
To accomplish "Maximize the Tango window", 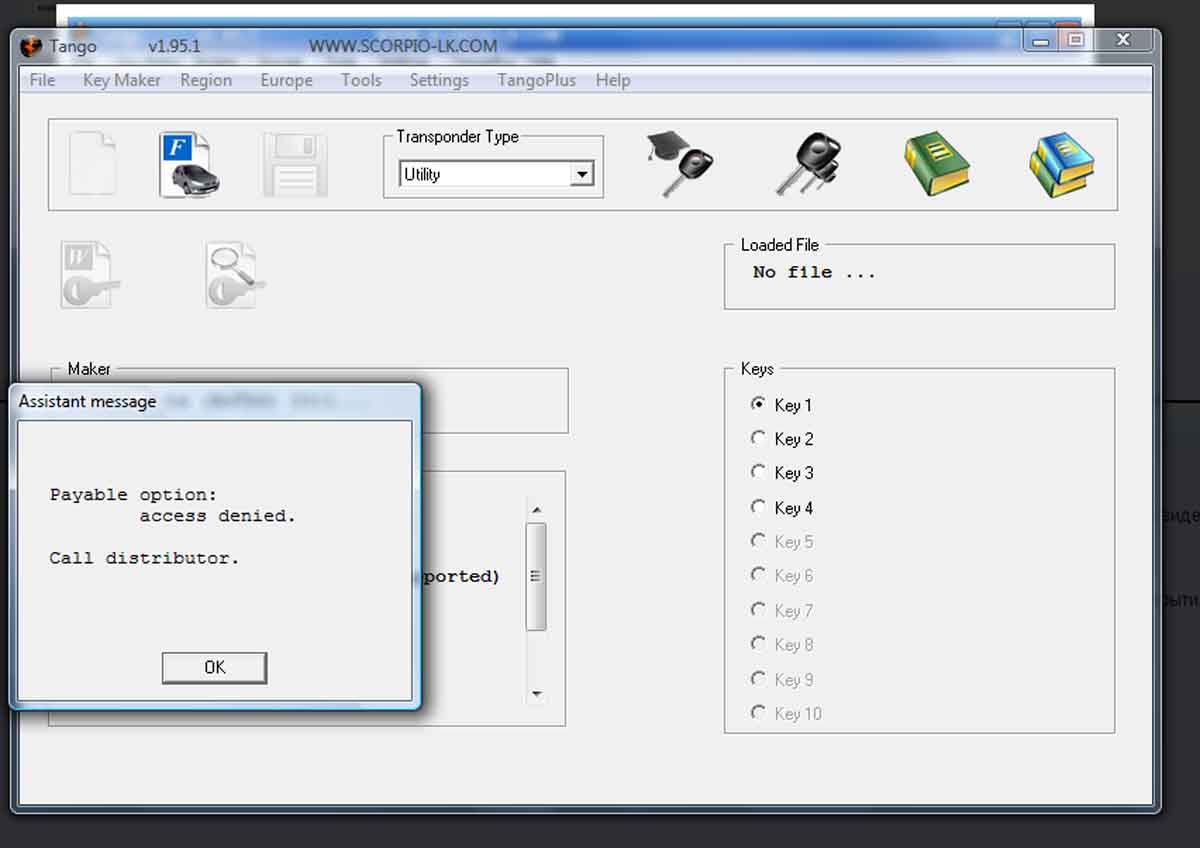I will tap(1075, 40).
